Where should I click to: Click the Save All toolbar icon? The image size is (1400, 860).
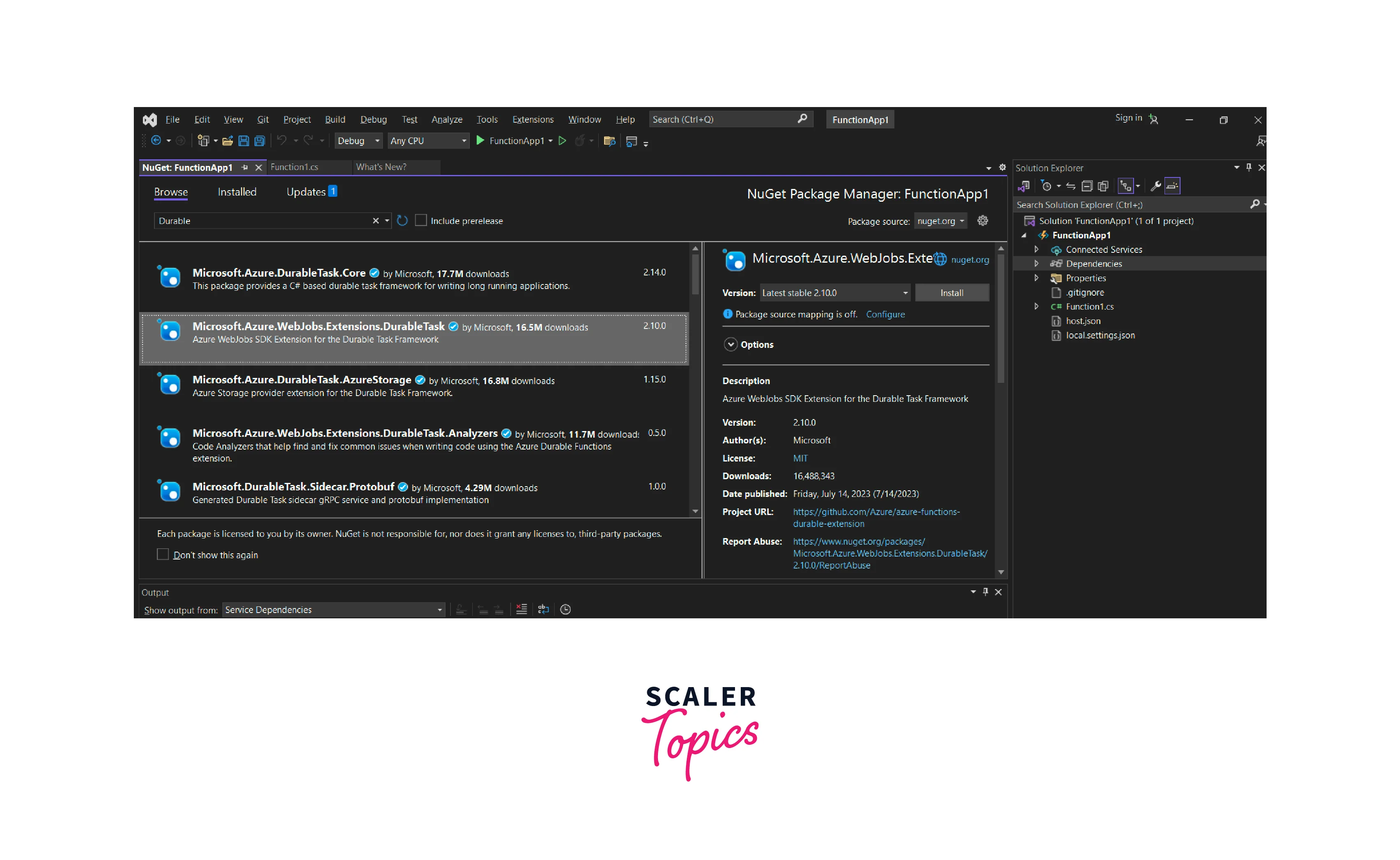tap(259, 141)
